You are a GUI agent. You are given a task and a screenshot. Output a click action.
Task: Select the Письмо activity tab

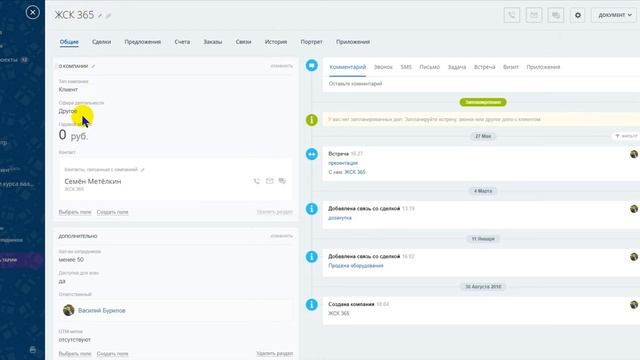coord(429,67)
